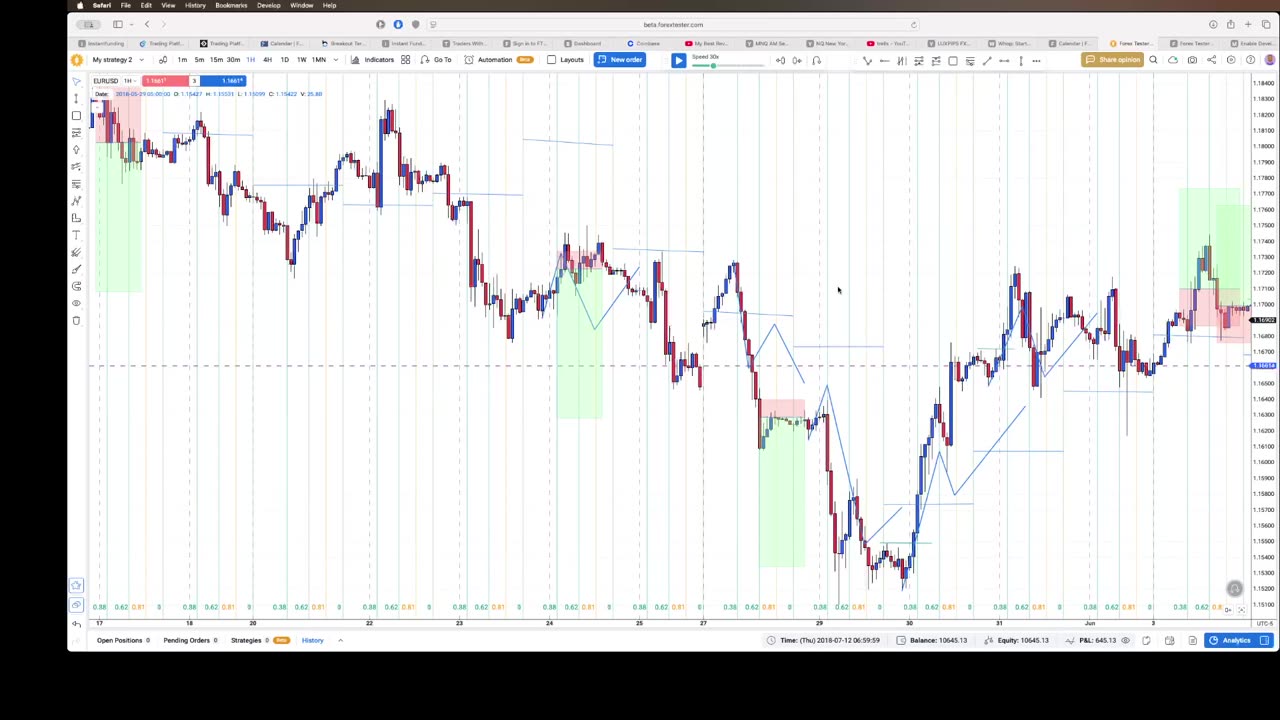
Task: Open the help question mark icon
Action: [1250, 60]
